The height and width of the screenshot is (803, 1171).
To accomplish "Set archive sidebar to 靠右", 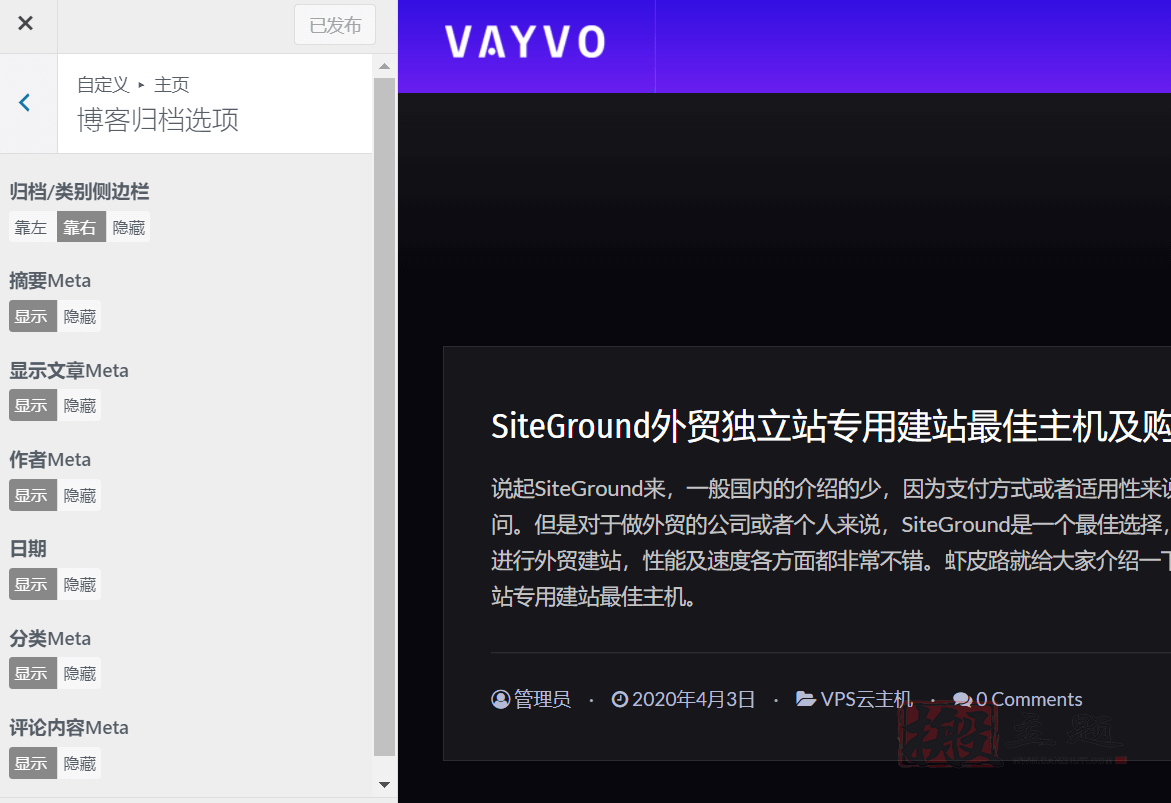I will [80, 227].
